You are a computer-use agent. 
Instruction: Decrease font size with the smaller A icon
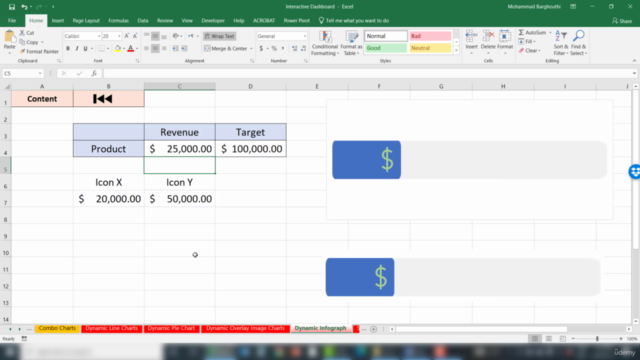click(135, 36)
